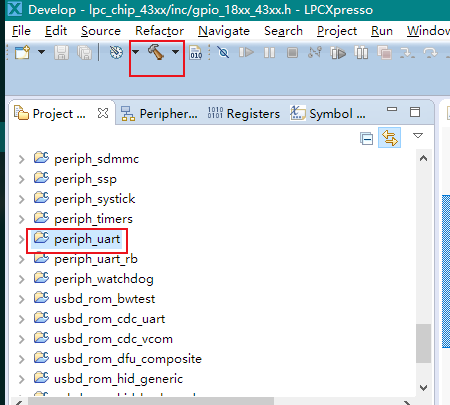Select the periph_uart project
The height and width of the screenshot is (405, 450).
coord(87,239)
